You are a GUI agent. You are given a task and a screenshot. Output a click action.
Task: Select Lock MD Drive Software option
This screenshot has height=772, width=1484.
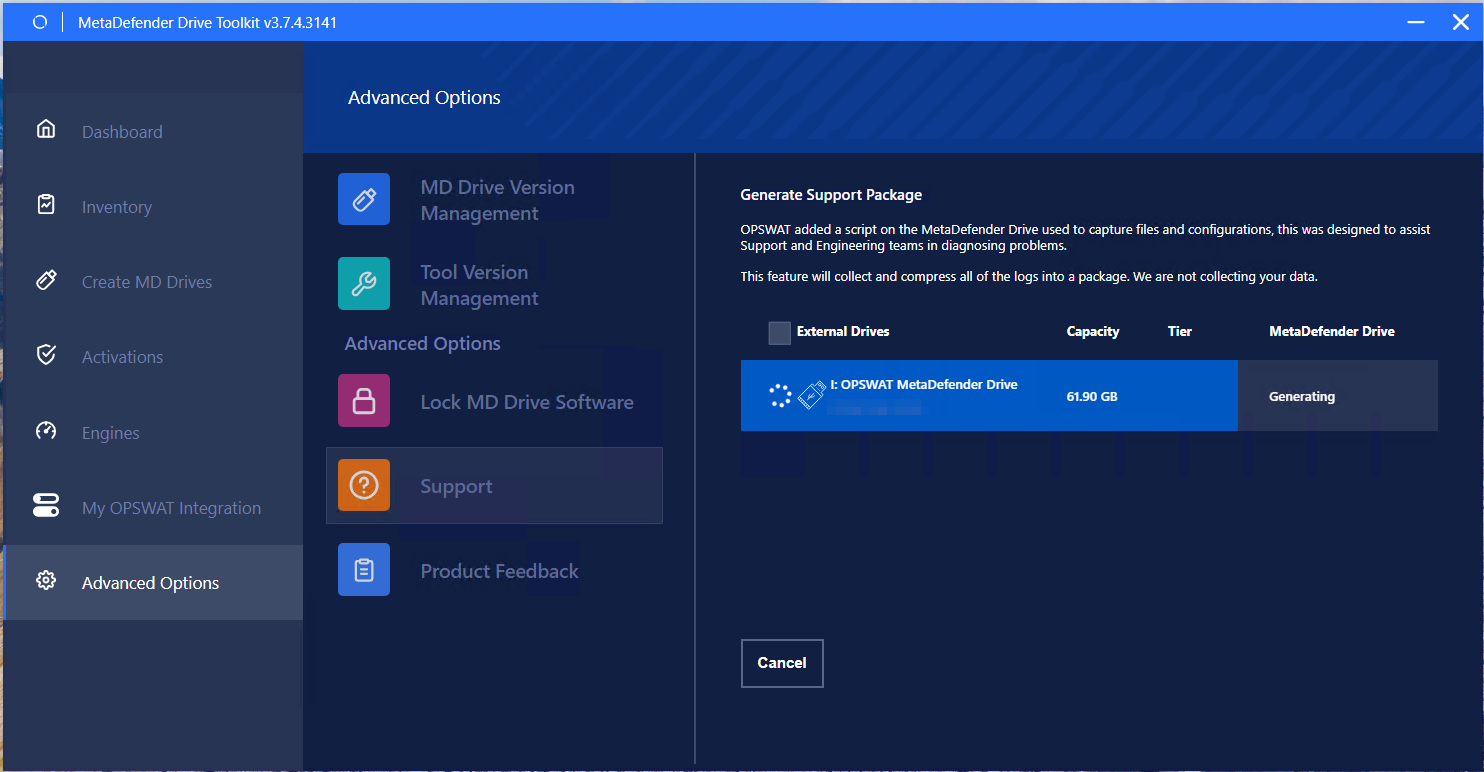click(x=494, y=401)
